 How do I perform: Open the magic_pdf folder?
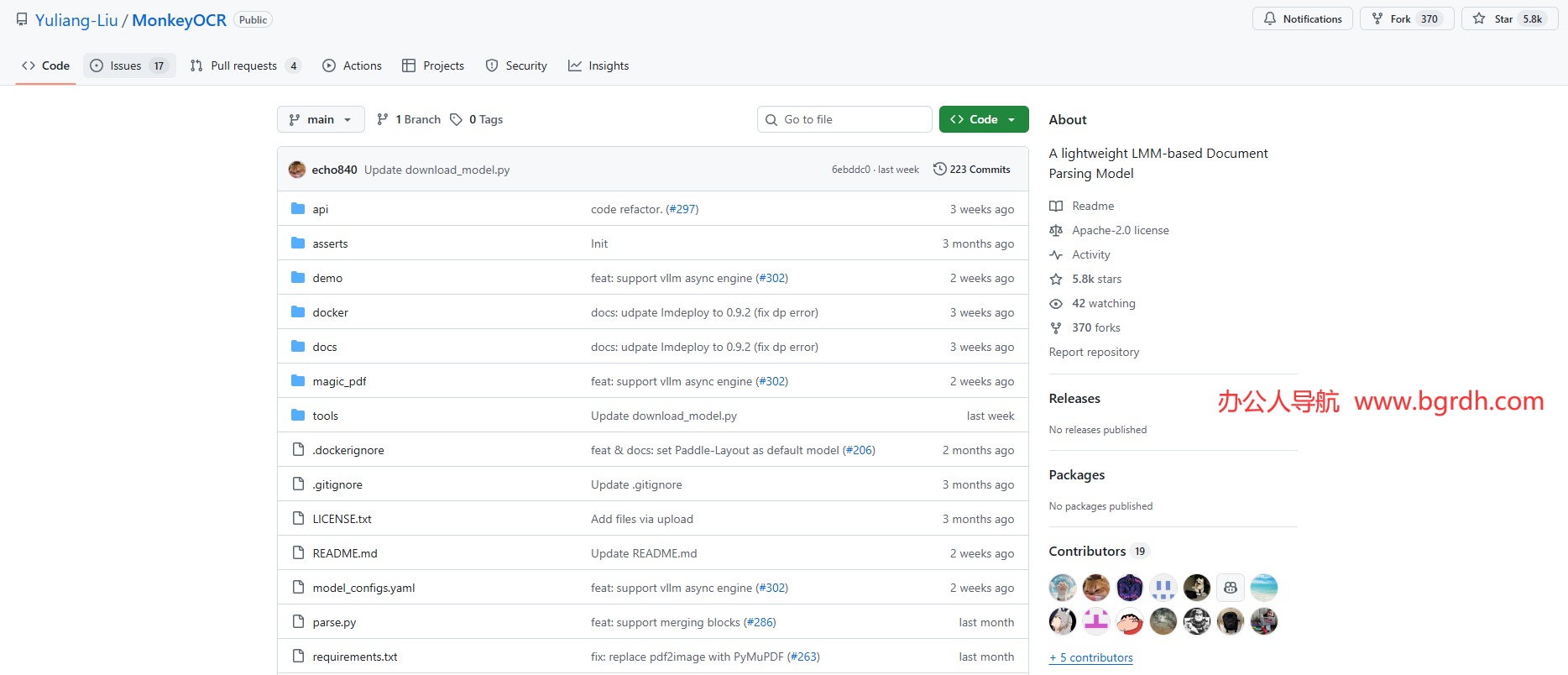pos(339,381)
